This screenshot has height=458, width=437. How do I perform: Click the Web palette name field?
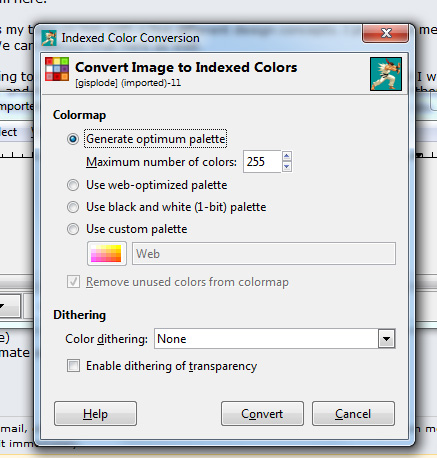(x=264, y=254)
